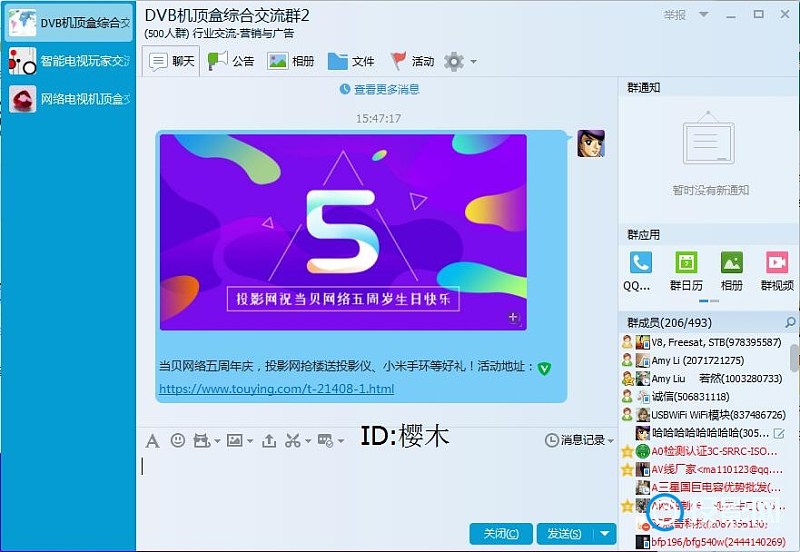Select member bfp196/bfg540w(2444140269)
Image resolution: width=800 pixels, height=552 pixels.
[704, 542]
